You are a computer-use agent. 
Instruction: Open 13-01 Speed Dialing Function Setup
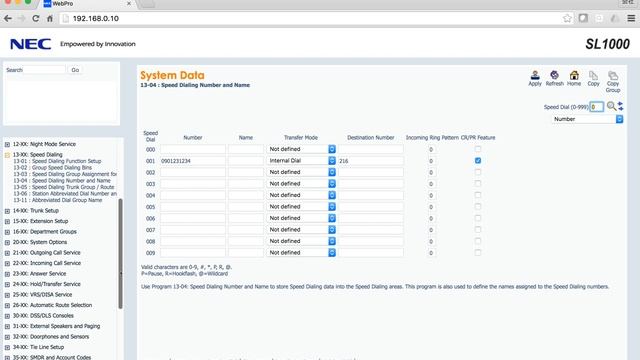tap(57, 161)
